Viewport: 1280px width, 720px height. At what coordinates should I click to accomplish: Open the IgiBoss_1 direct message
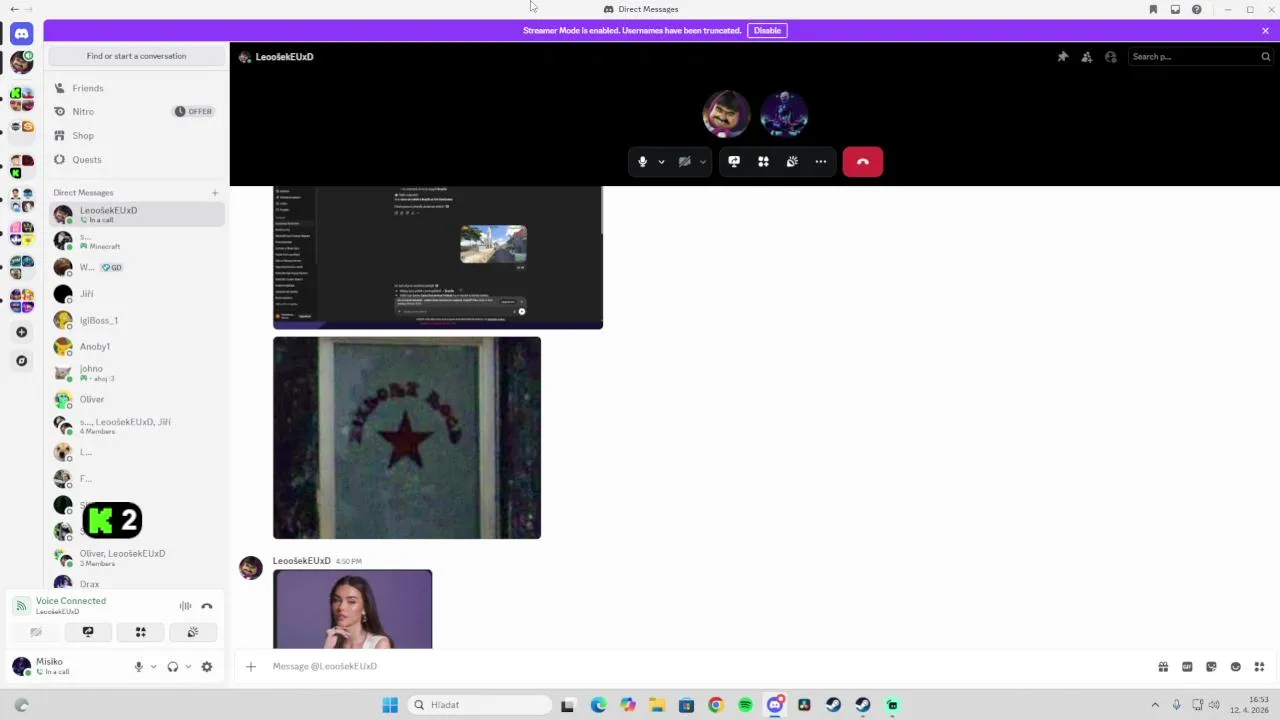click(x=136, y=320)
